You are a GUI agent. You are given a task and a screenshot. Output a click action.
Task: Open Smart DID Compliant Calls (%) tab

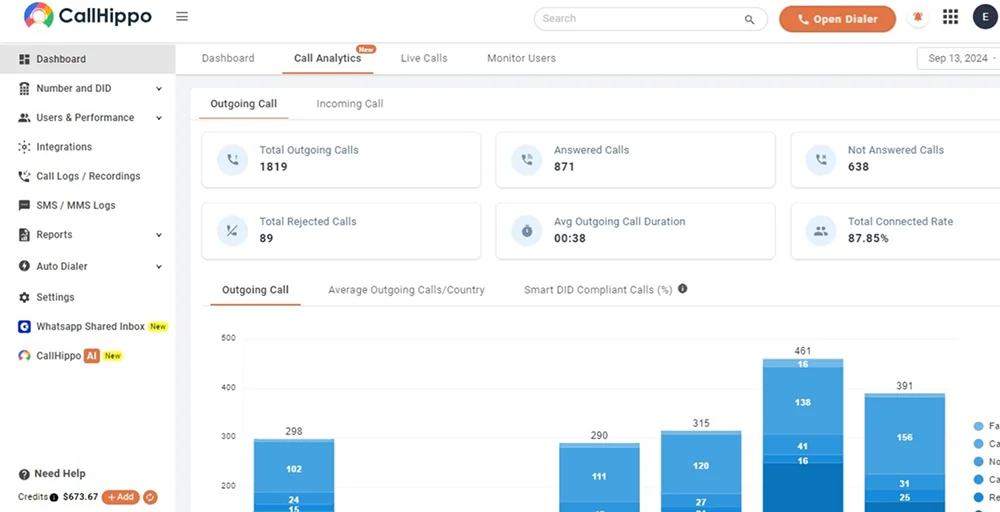click(598, 290)
